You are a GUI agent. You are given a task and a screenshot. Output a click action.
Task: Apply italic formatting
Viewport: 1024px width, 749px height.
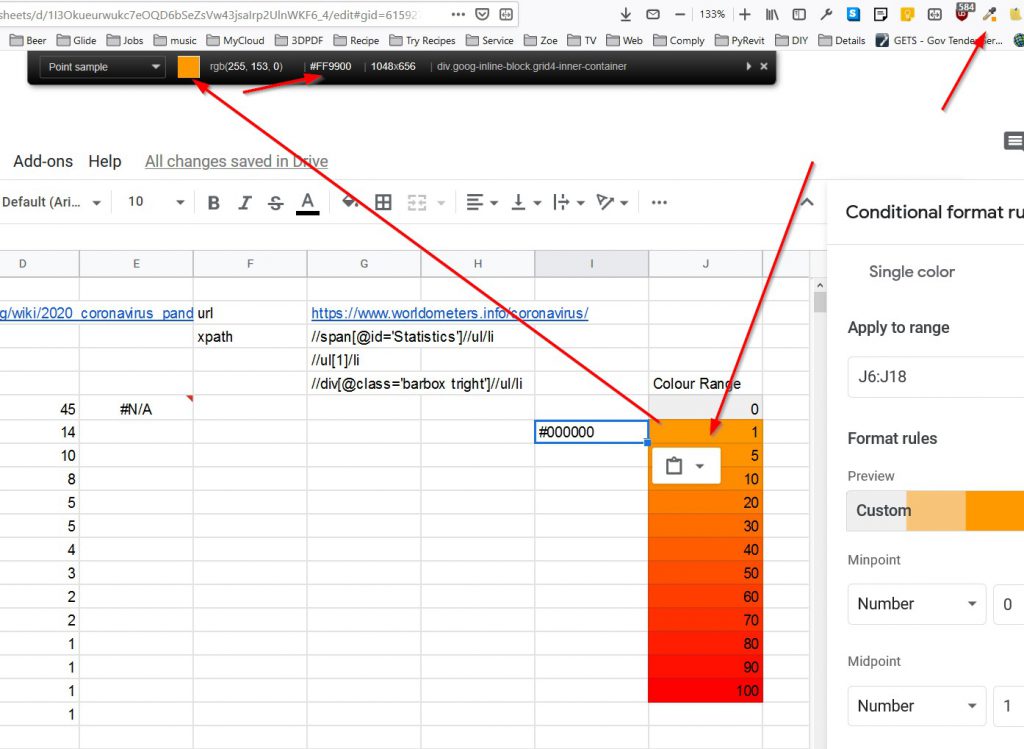[245, 202]
